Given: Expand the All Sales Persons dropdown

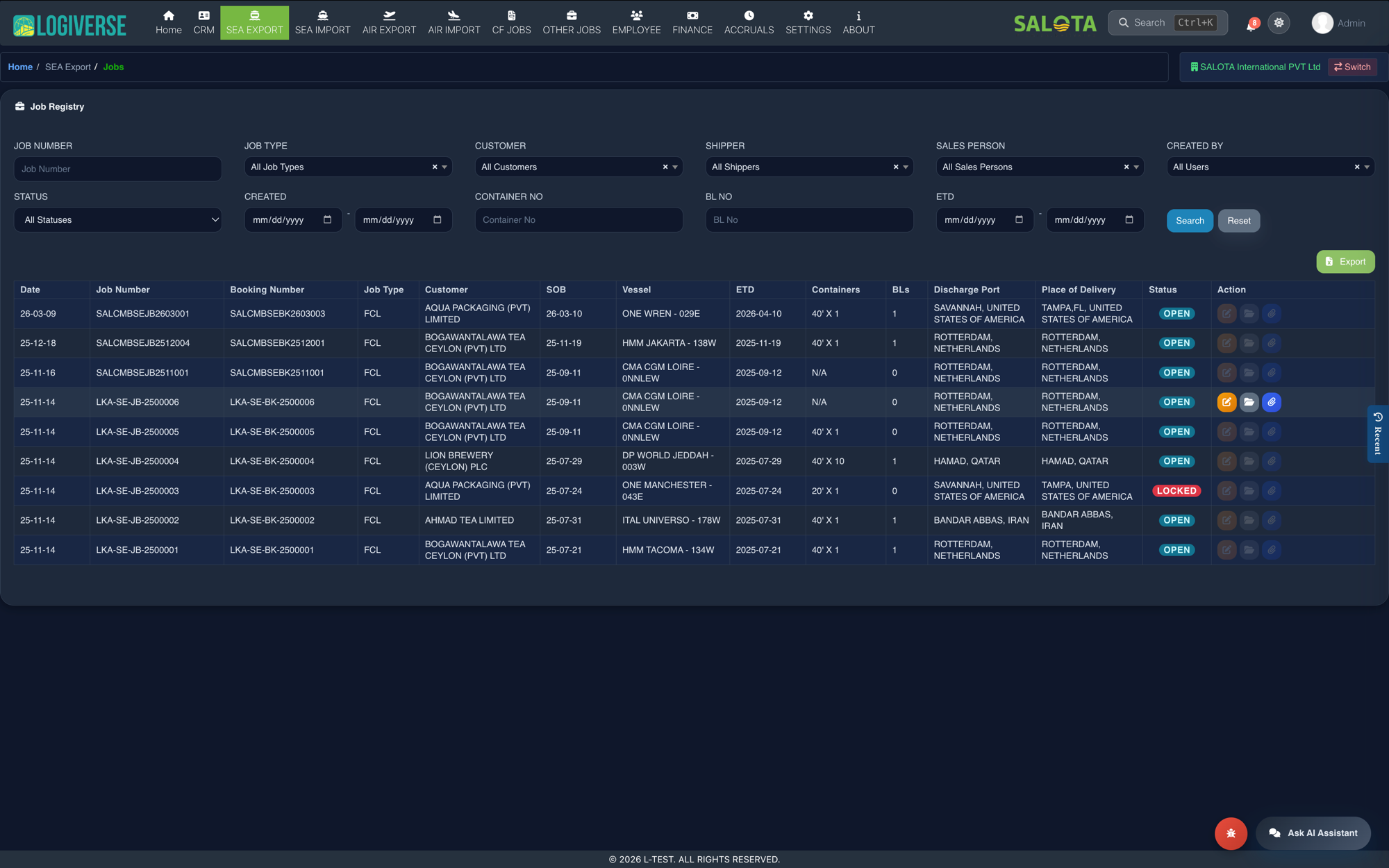Looking at the screenshot, I should (1136, 167).
